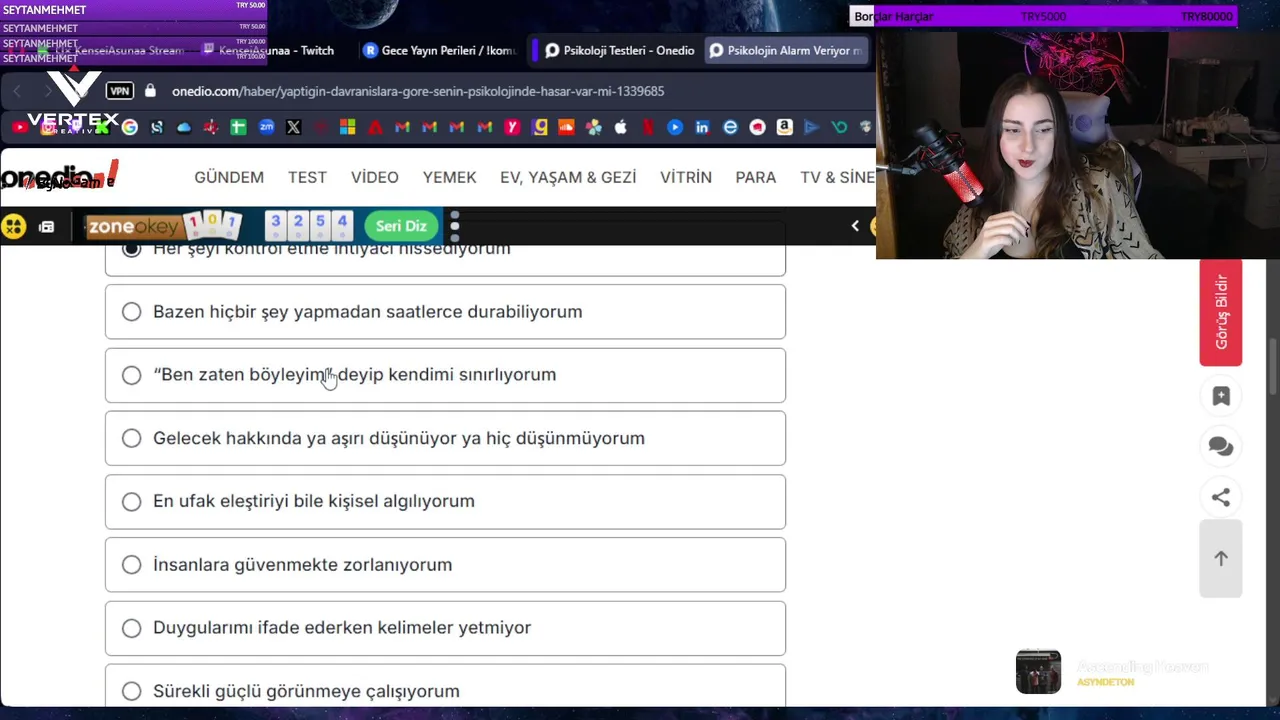Open the Microsoft bookmark icon

[347, 127]
